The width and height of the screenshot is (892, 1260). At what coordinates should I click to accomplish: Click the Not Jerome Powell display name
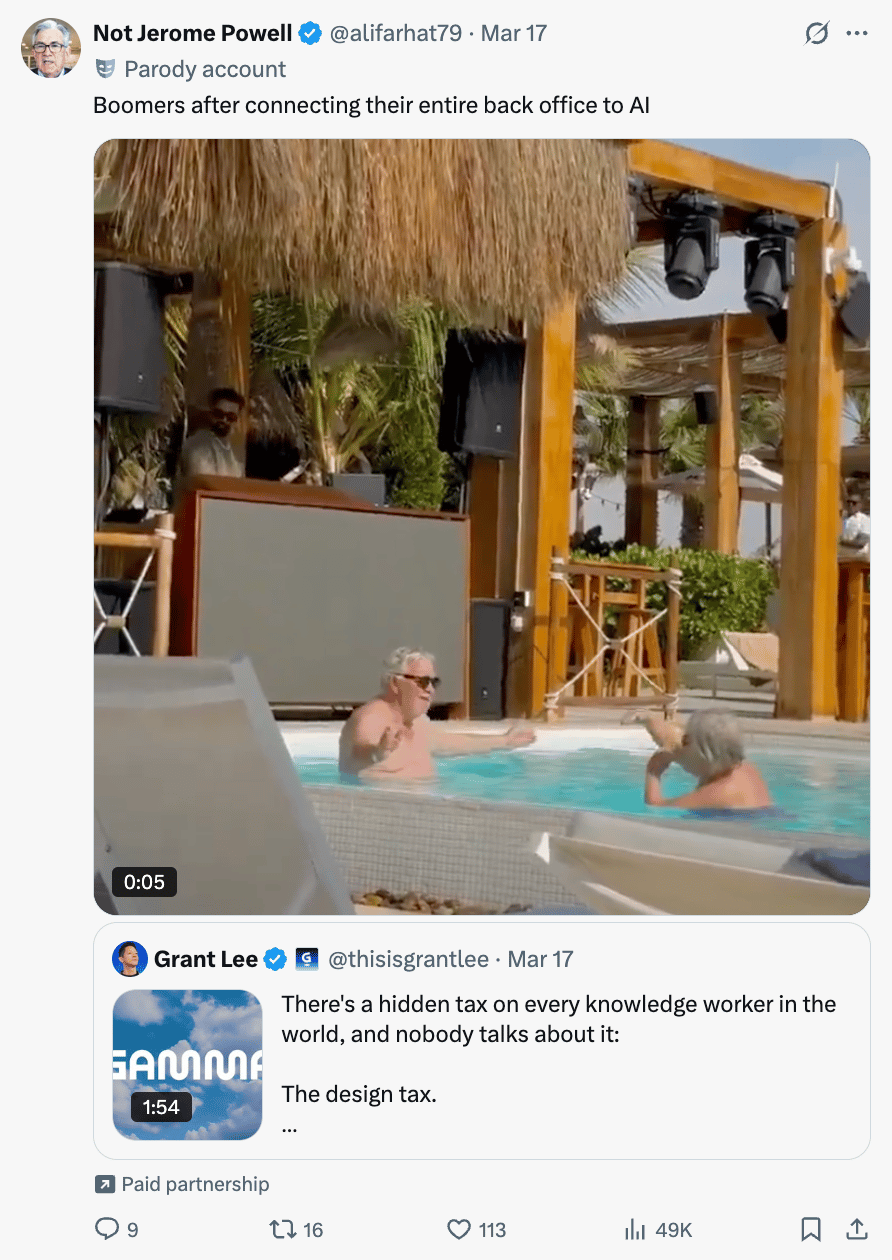pyautogui.click(x=193, y=33)
